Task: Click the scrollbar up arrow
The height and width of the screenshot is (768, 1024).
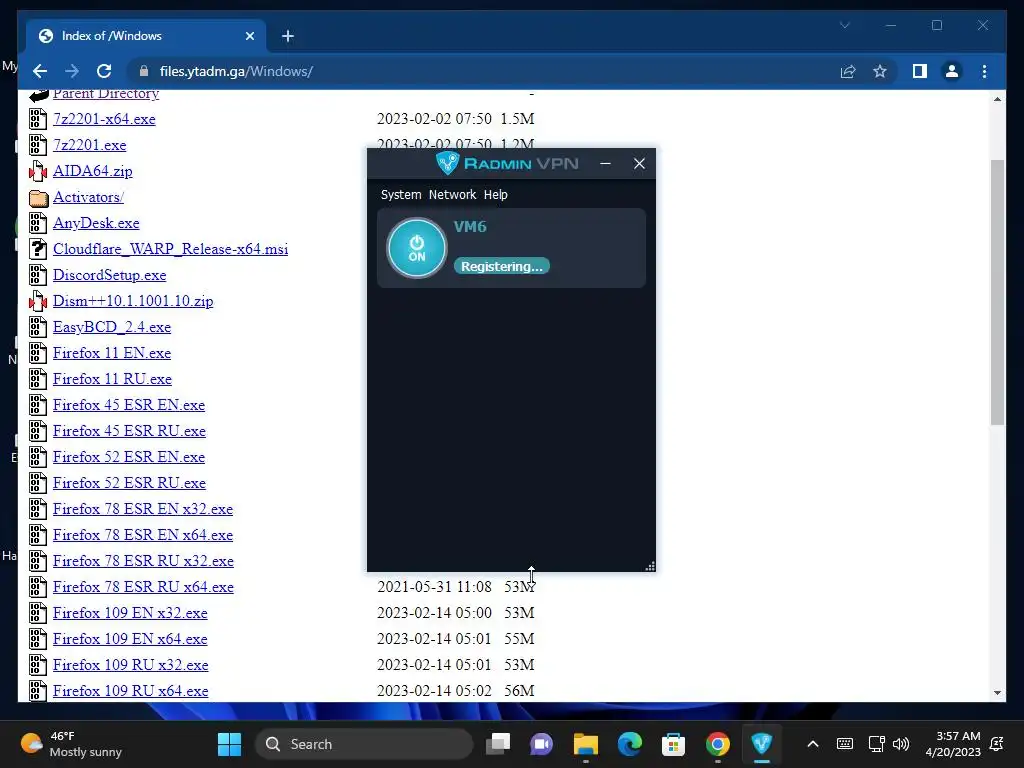Action: tap(997, 99)
